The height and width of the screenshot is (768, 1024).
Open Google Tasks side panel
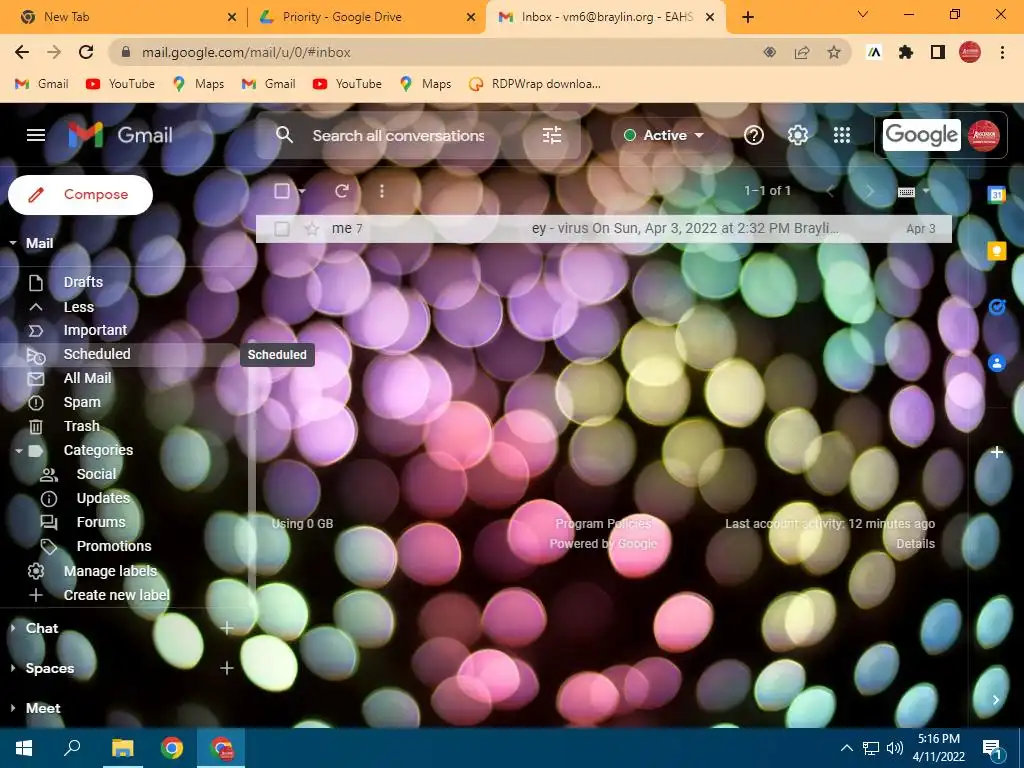997,307
